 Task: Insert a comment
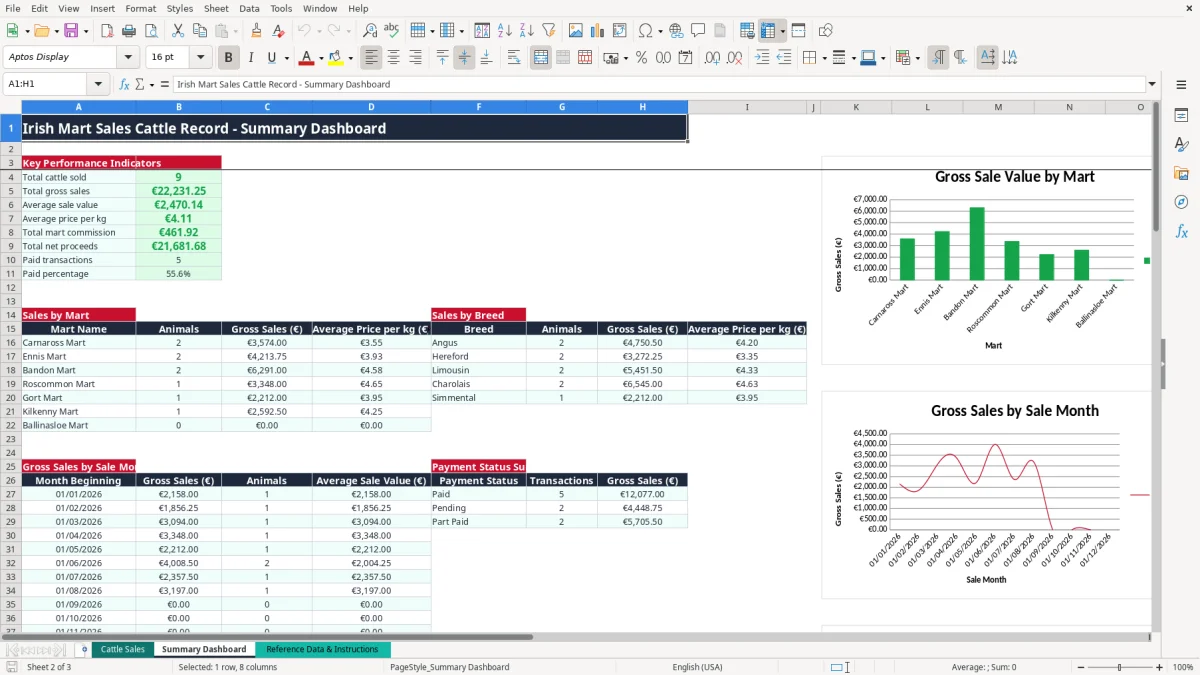[x=698, y=31]
